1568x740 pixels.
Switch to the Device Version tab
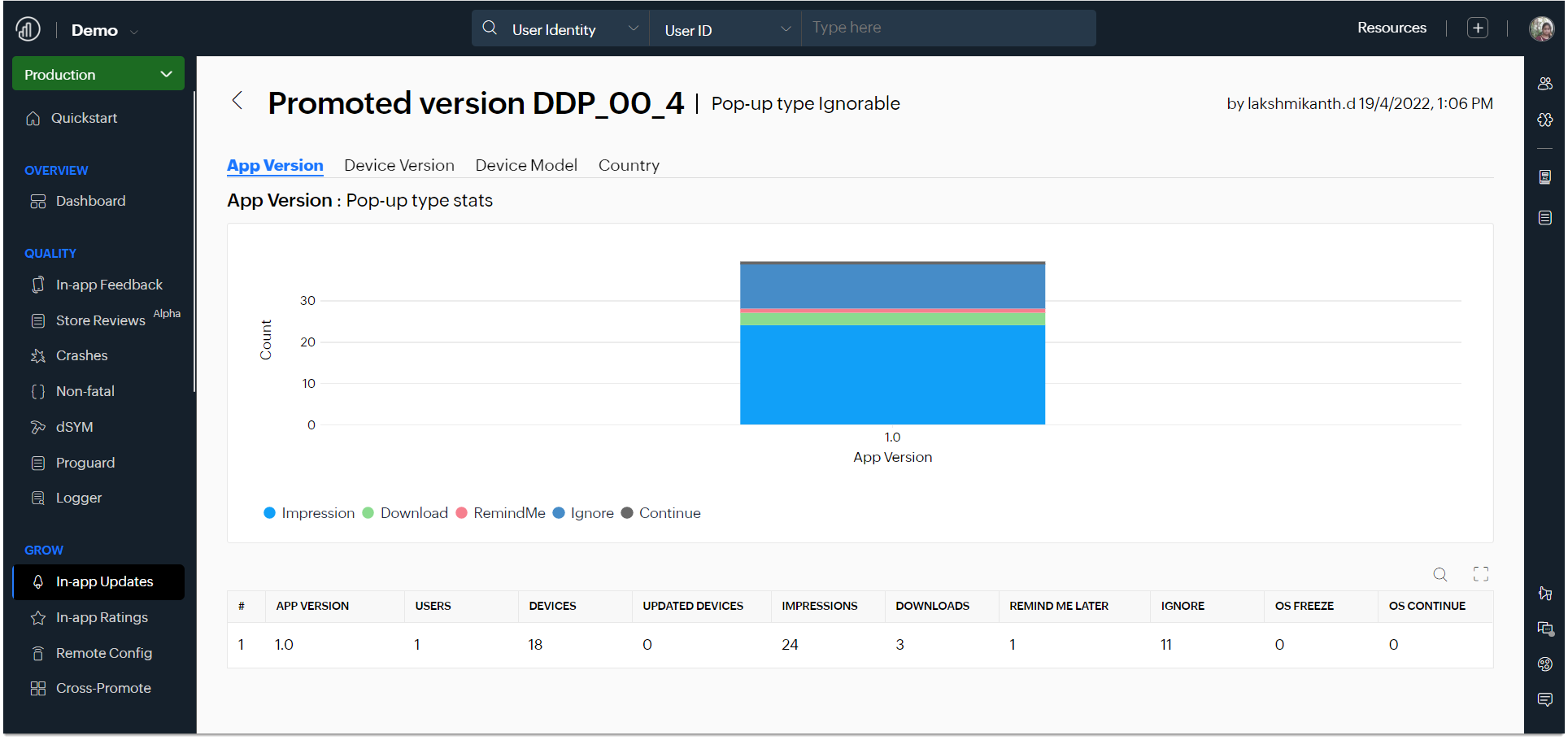(x=399, y=166)
